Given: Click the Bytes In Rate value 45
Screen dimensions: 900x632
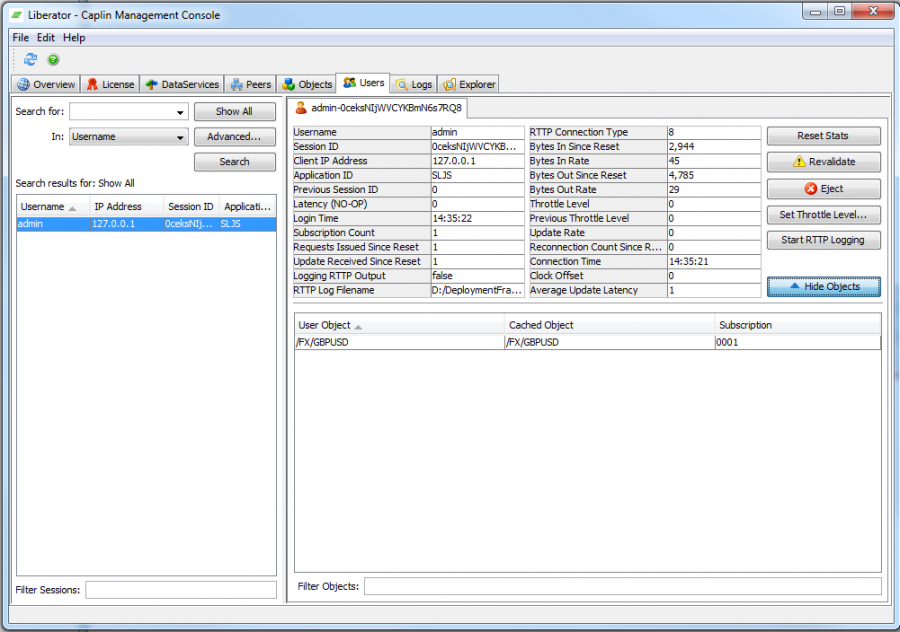Looking at the screenshot, I should (714, 161).
